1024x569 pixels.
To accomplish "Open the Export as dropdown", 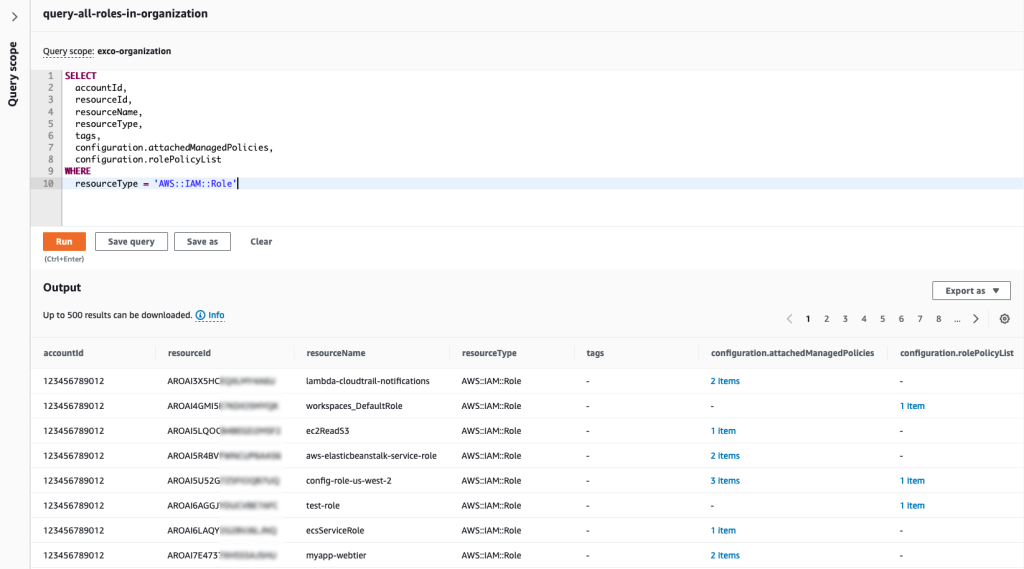I will [971, 291].
